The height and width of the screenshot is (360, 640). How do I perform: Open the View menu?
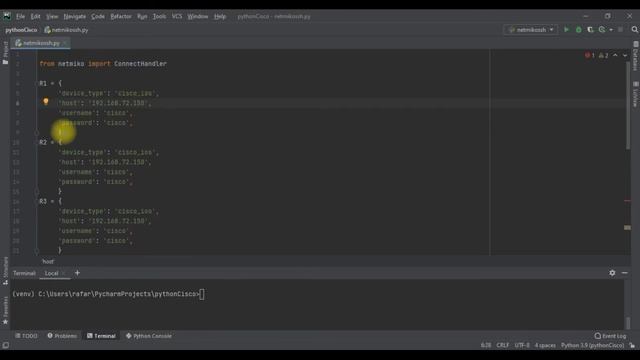click(x=52, y=16)
